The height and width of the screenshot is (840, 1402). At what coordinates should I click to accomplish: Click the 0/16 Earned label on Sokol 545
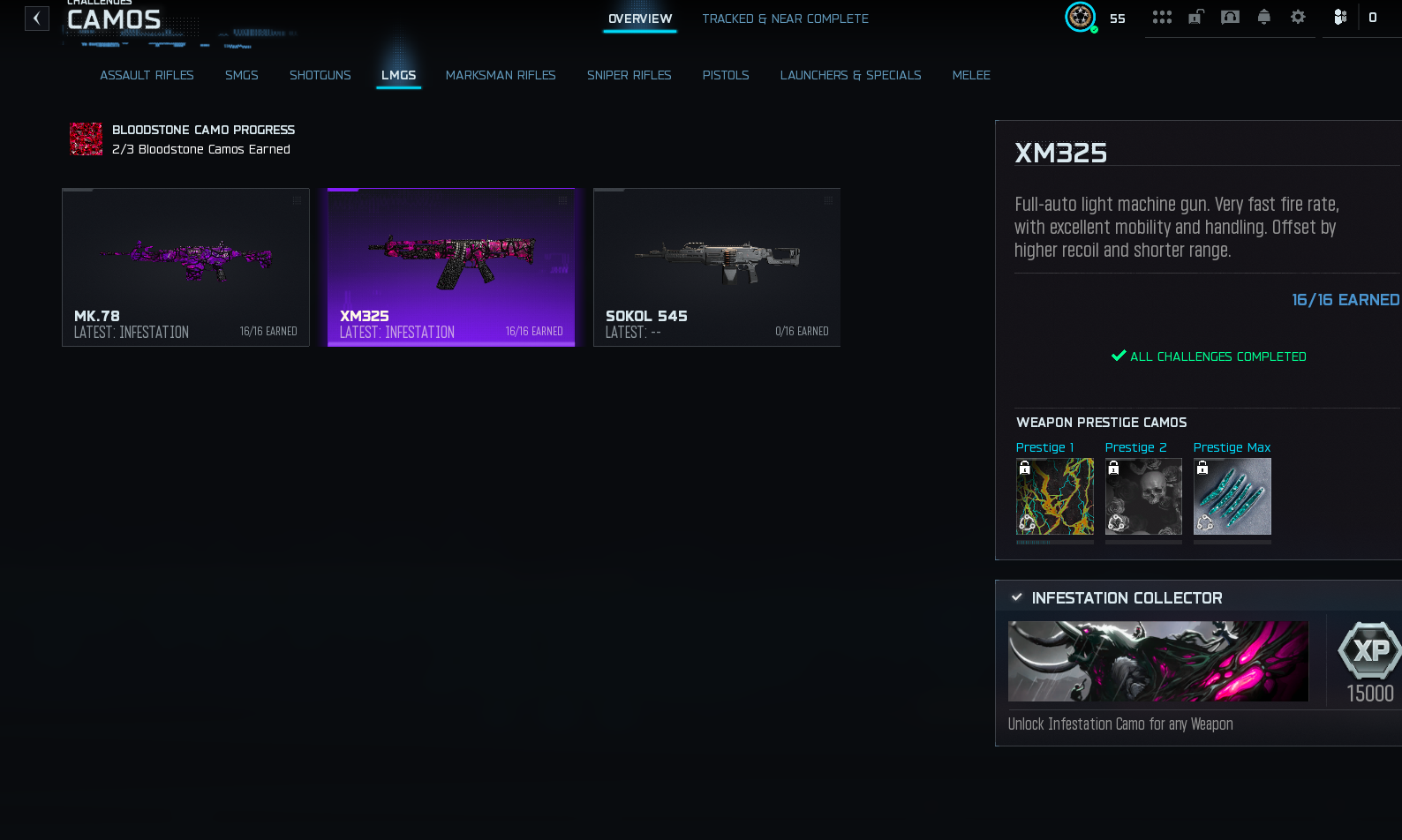(802, 331)
